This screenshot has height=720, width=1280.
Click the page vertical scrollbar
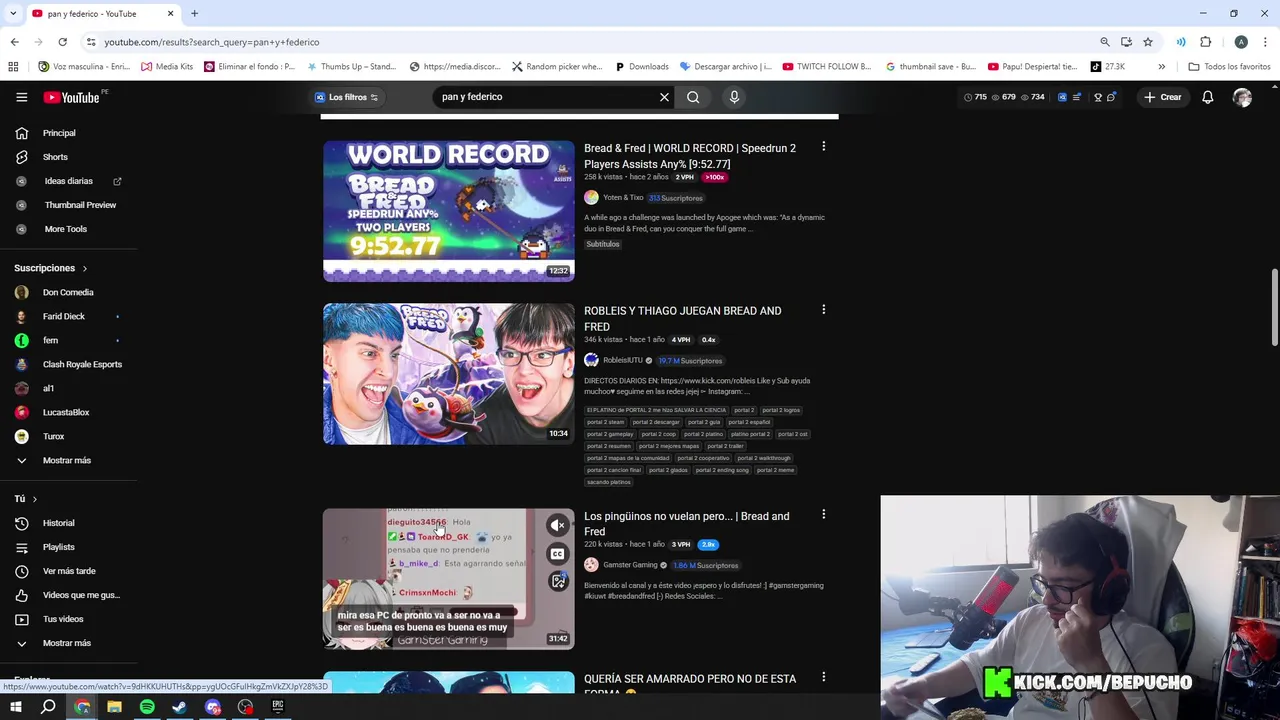(x=1274, y=309)
